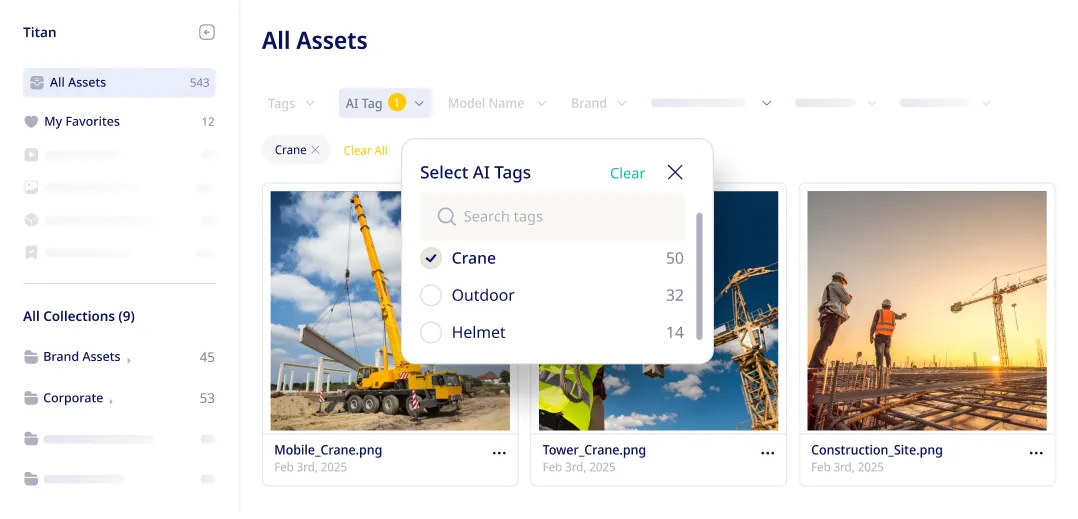
Task: Collapse the Titan sidebar with arrow icon
Action: click(x=207, y=32)
